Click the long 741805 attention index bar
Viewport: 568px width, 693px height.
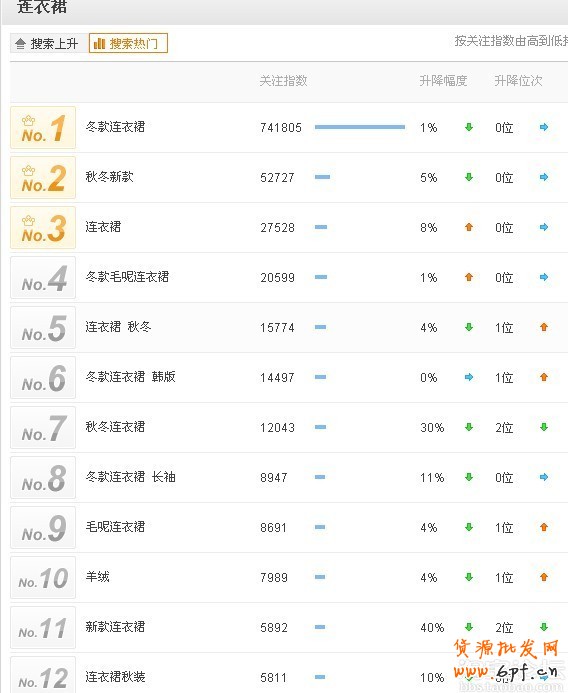pyautogui.click(x=360, y=127)
